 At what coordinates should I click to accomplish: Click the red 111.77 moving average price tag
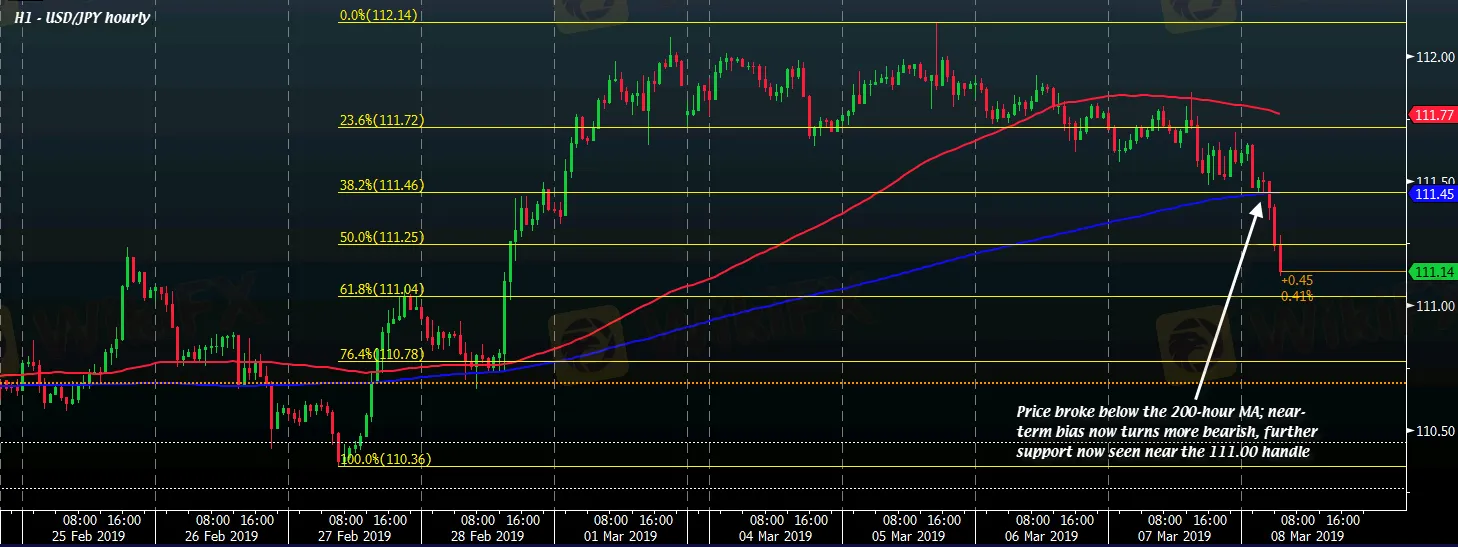pyautogui.click(x=1428, y=117)
